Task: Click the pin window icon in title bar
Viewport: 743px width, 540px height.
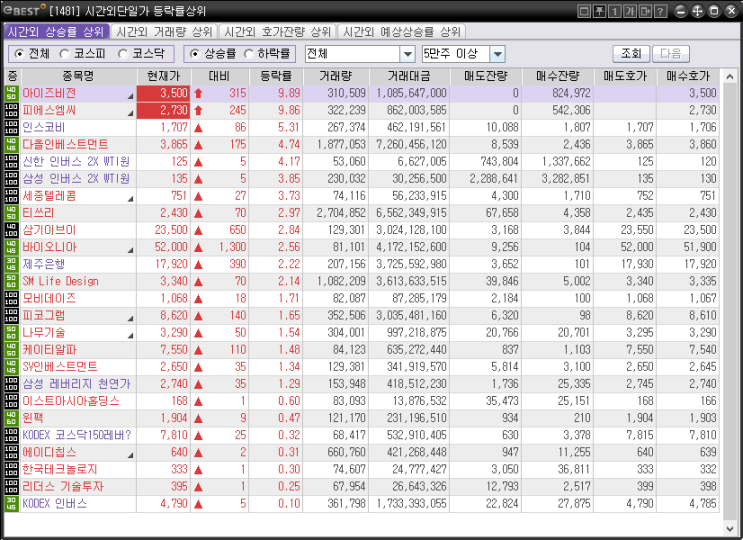Action: coord(599,11)
